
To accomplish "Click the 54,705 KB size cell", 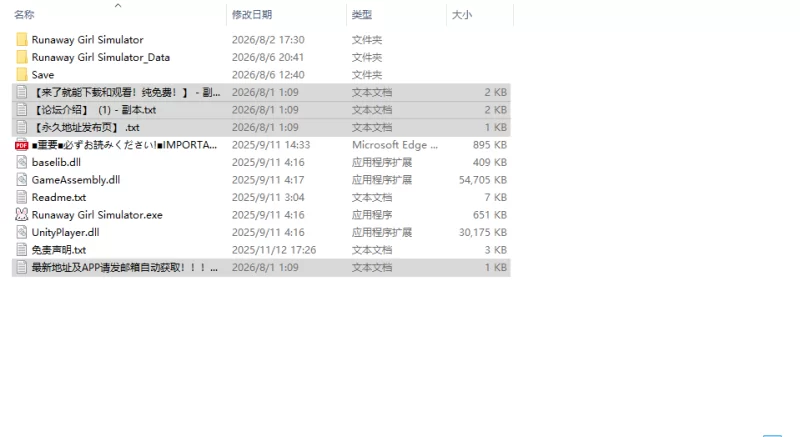I will (x=483, y=180).
